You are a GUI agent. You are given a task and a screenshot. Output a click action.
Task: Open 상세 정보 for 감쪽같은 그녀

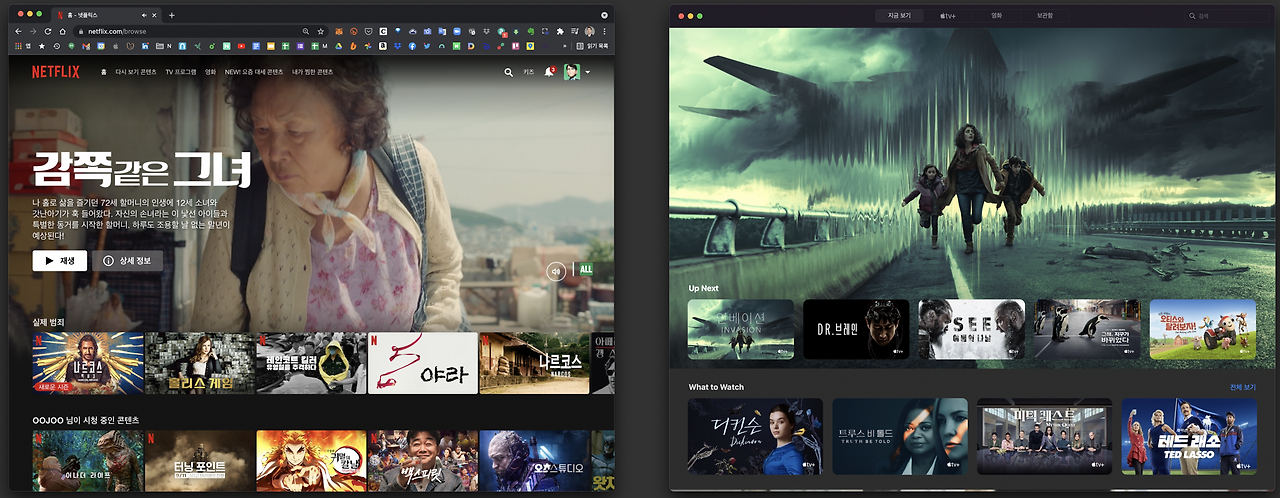[x=127, y=261]
